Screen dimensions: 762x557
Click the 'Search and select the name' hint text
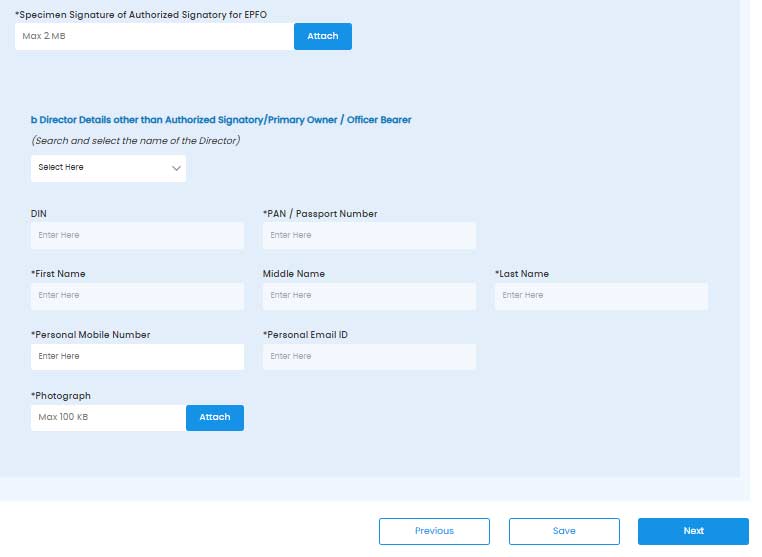[135, 141]
